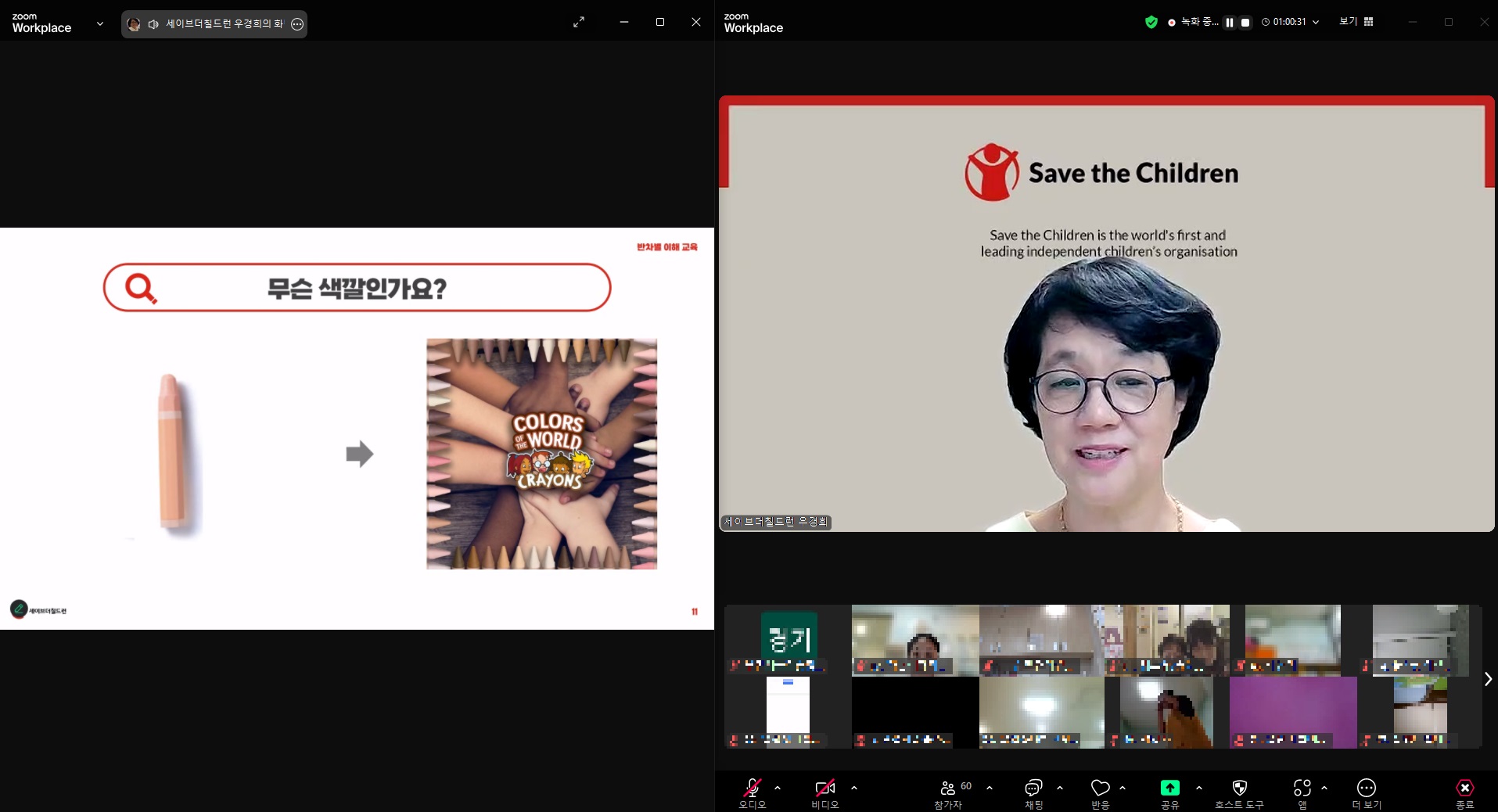Expand reactions options arrow beside 반응
The image size is (1498, 812).
coord(1123,788)
